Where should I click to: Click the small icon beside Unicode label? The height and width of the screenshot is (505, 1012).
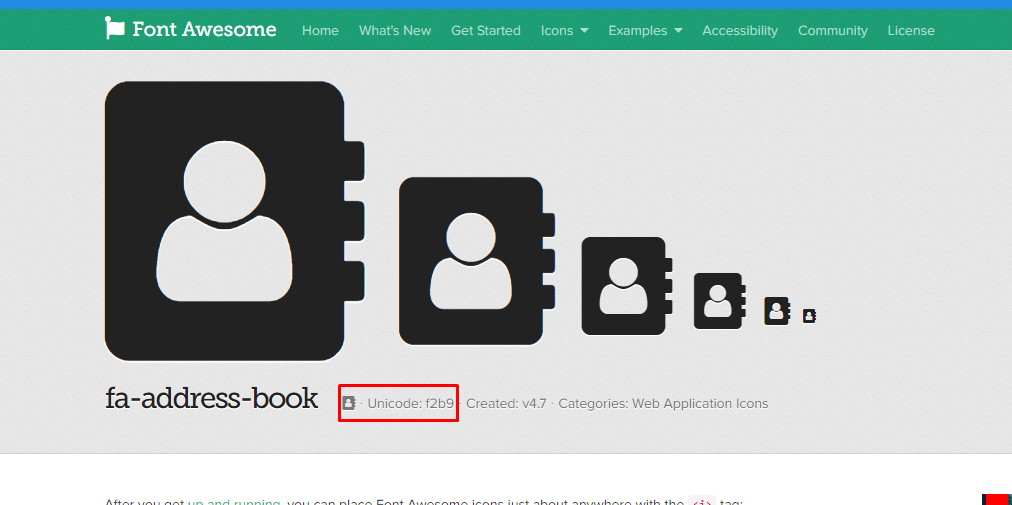click(349, 403)
